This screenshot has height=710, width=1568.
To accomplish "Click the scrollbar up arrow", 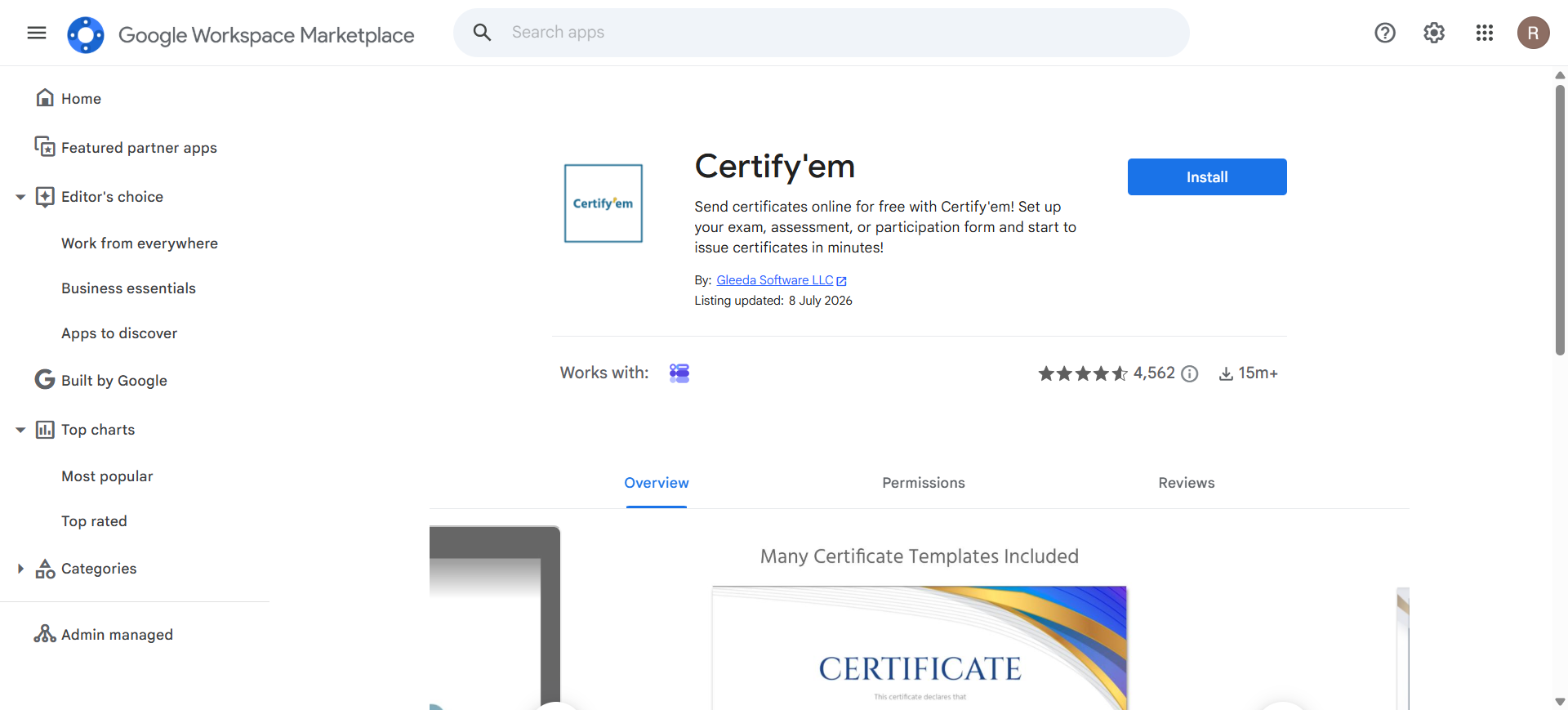I will click(1560, 75).
